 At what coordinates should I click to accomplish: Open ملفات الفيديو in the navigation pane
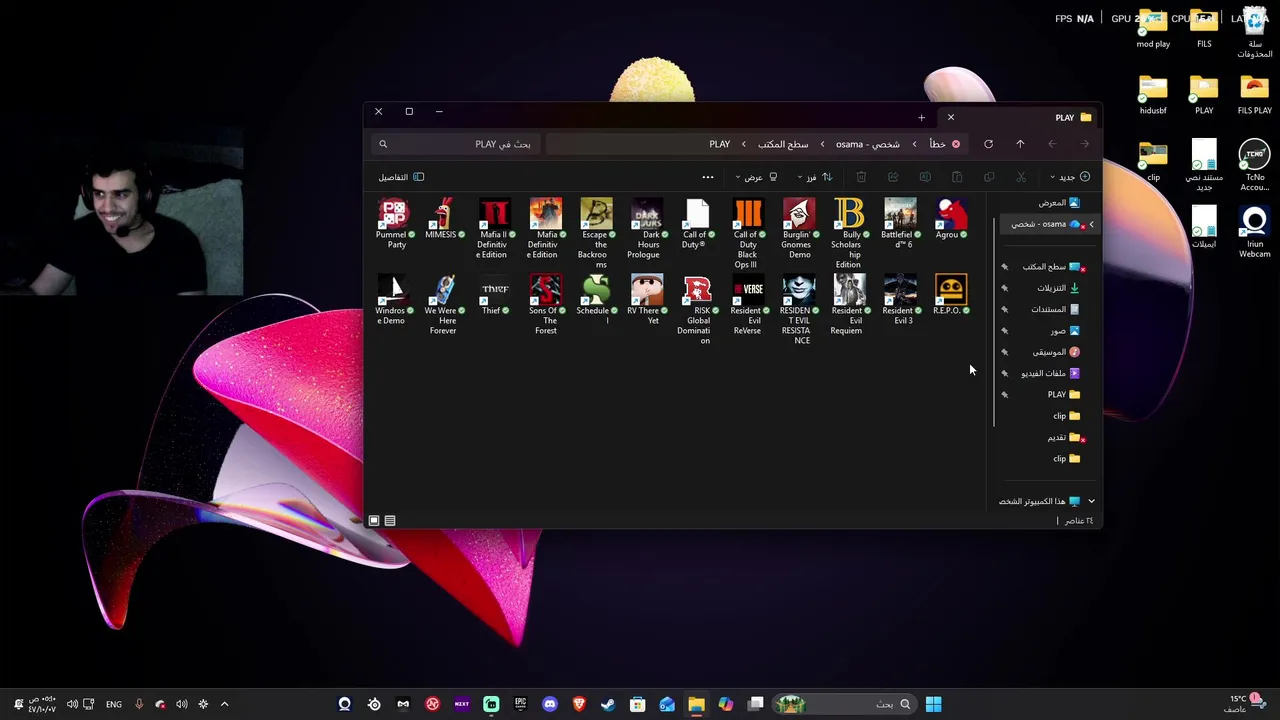(x=1050, y=373)
